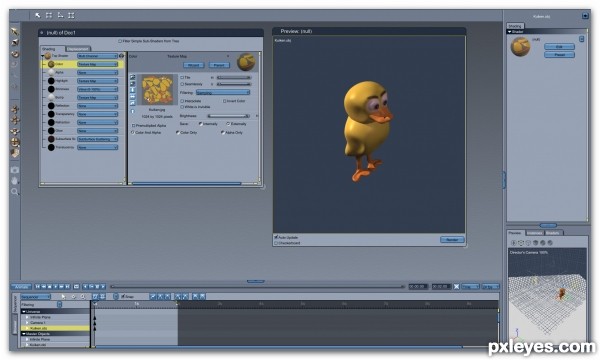Select the arrow pointer tool in top toolbar

[38, 15]
